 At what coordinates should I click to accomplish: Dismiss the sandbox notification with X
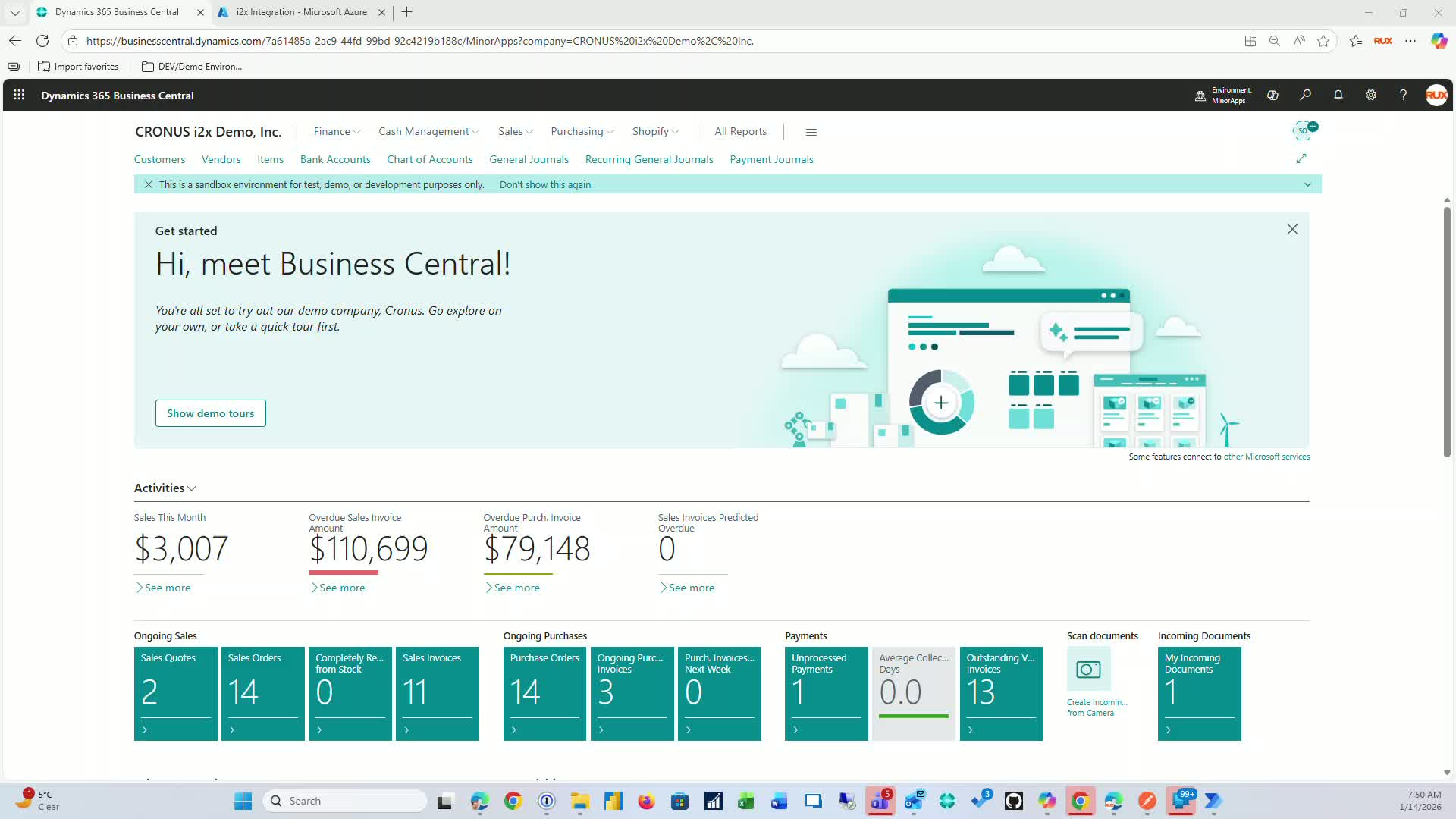[x=149, y=184]
